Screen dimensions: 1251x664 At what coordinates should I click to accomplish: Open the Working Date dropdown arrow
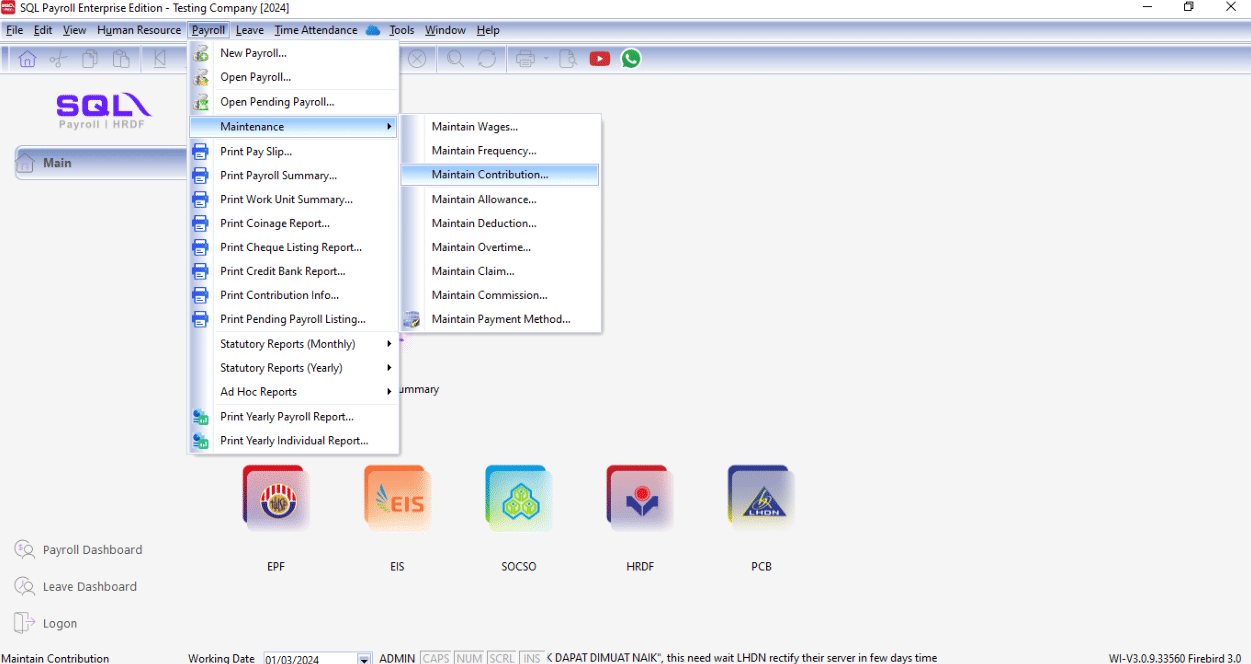[364, 658]
